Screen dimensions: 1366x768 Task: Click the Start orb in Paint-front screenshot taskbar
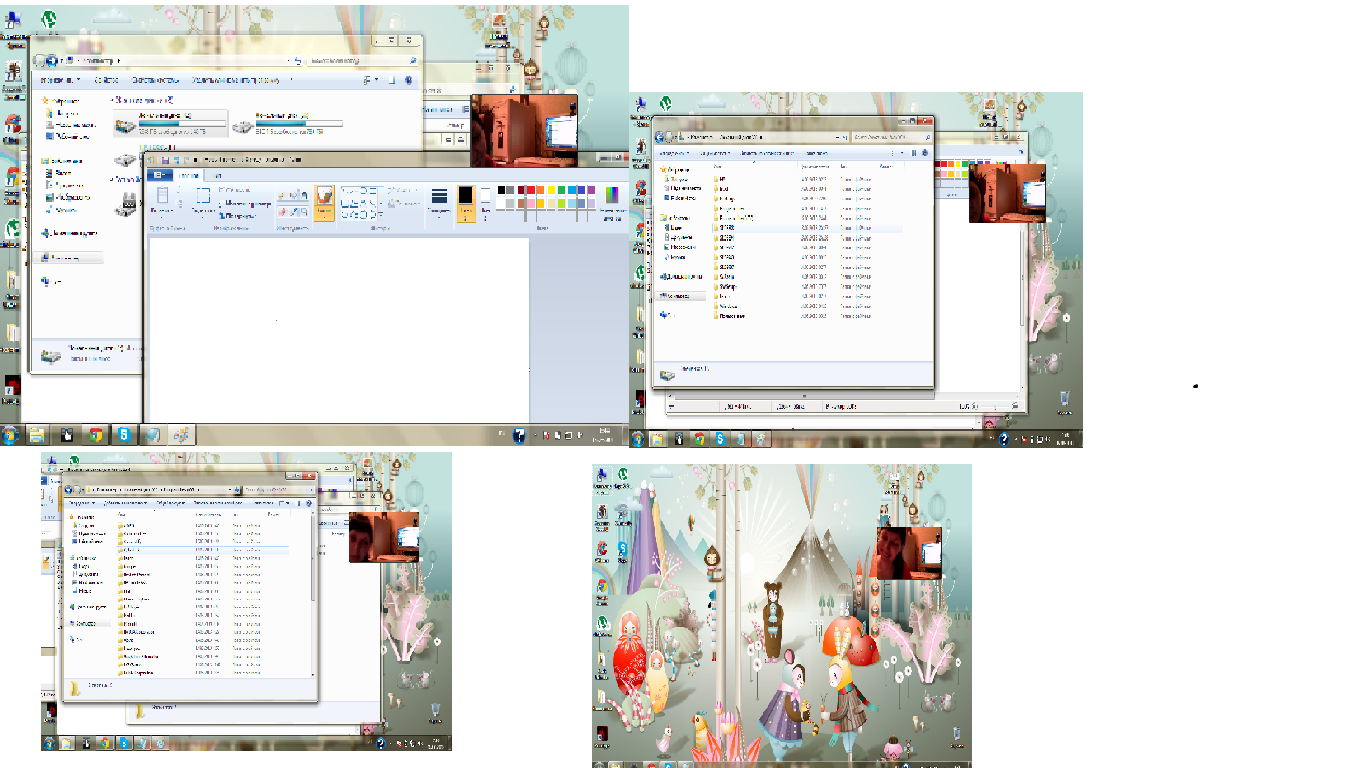coord(11,435)
